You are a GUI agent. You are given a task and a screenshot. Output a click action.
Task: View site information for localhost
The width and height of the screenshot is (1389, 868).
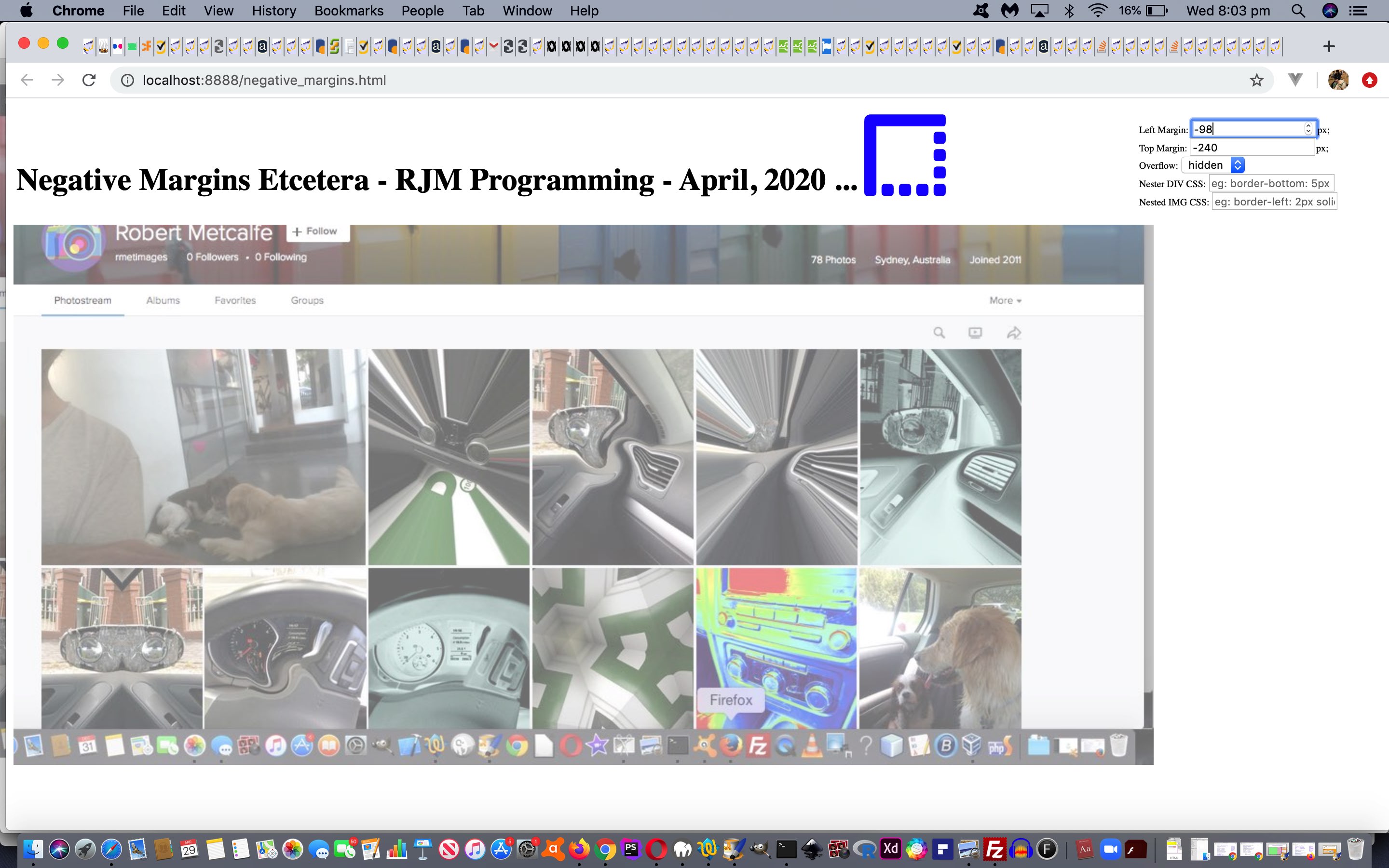click(127, 81)
